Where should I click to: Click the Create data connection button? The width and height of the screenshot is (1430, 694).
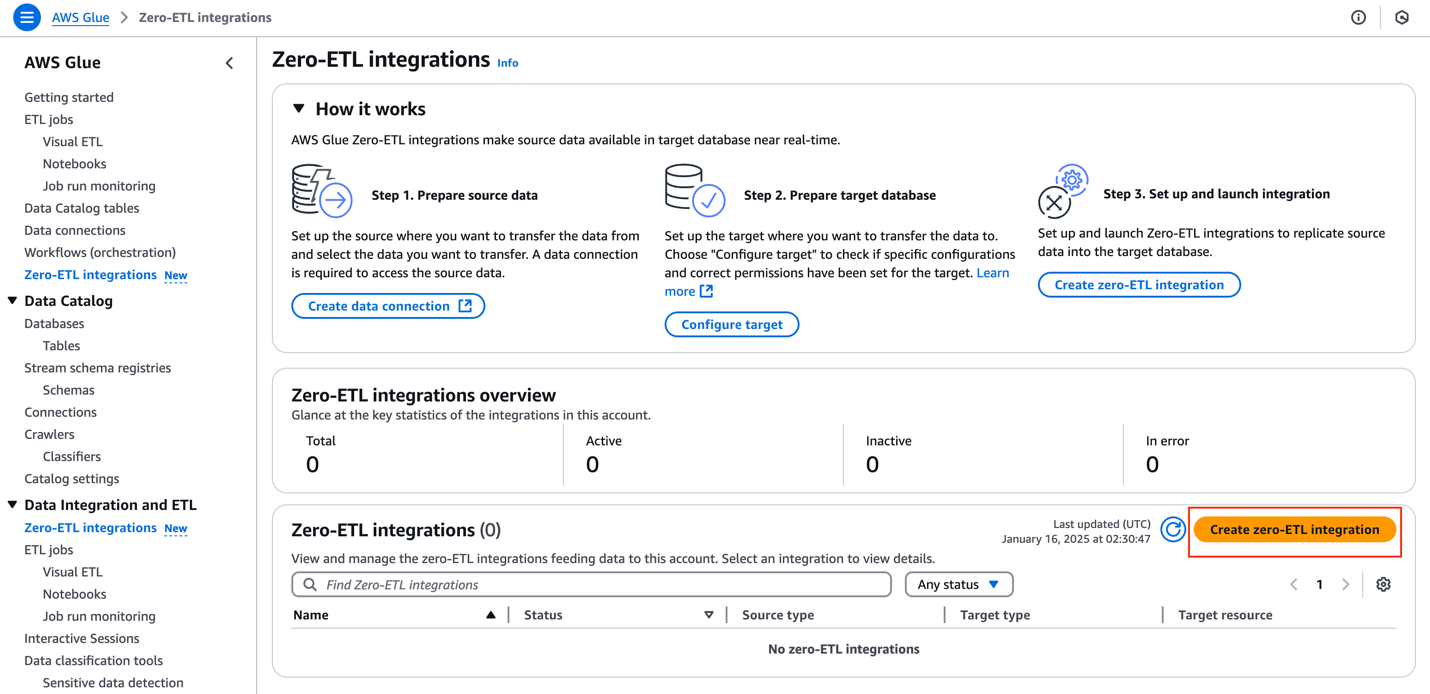[388, 306]
